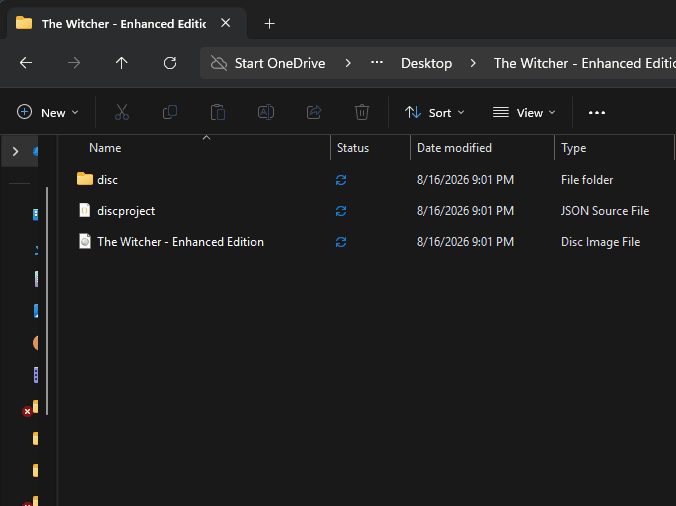Click the Delete trash can icon
Screen dimensions: 676x506
click(x=362, y=112)
